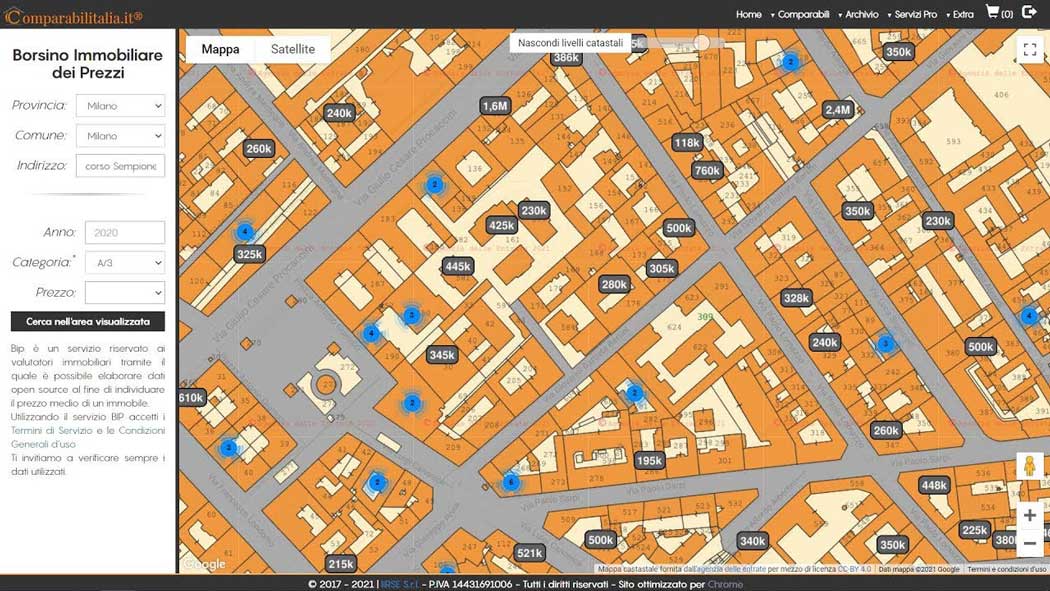Screen dimensions: 1050x591
Task: Zoom out with minus button
Action: coord(1029,543)
